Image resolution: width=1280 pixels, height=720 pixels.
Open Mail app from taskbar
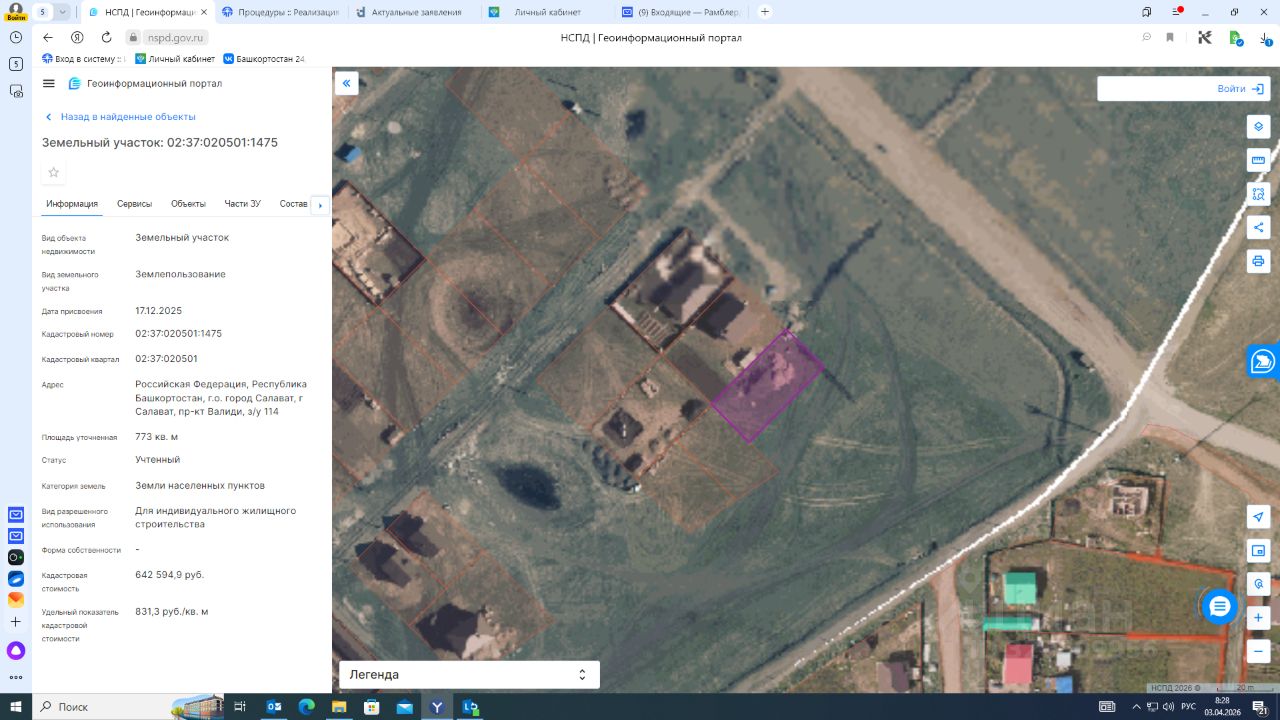pos(404,706)
